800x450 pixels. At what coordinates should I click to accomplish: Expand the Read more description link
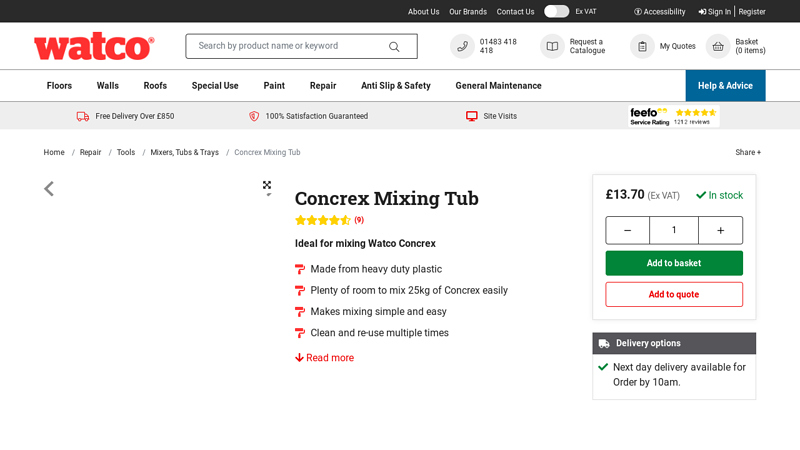click(324, 358)
